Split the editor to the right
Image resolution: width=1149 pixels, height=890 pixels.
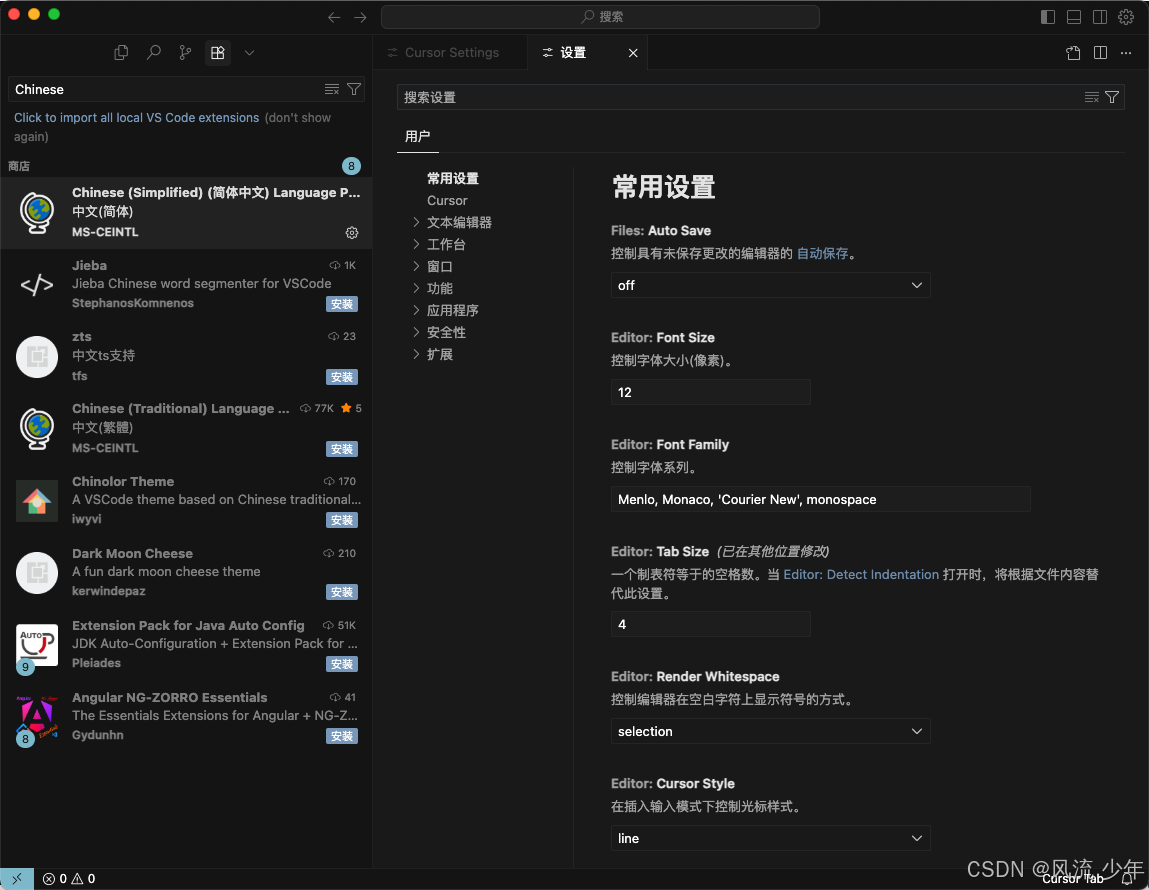tap(1100, 53)
